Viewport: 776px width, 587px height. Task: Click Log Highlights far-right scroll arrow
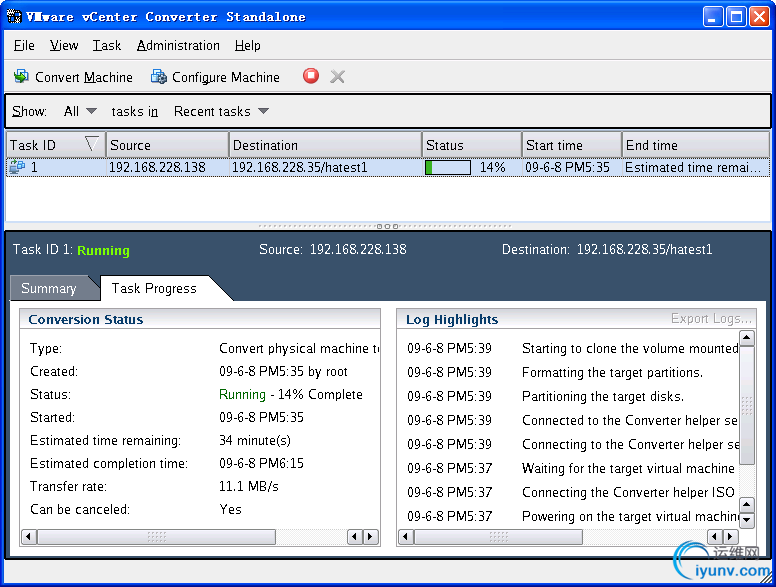tap(730, 537)
